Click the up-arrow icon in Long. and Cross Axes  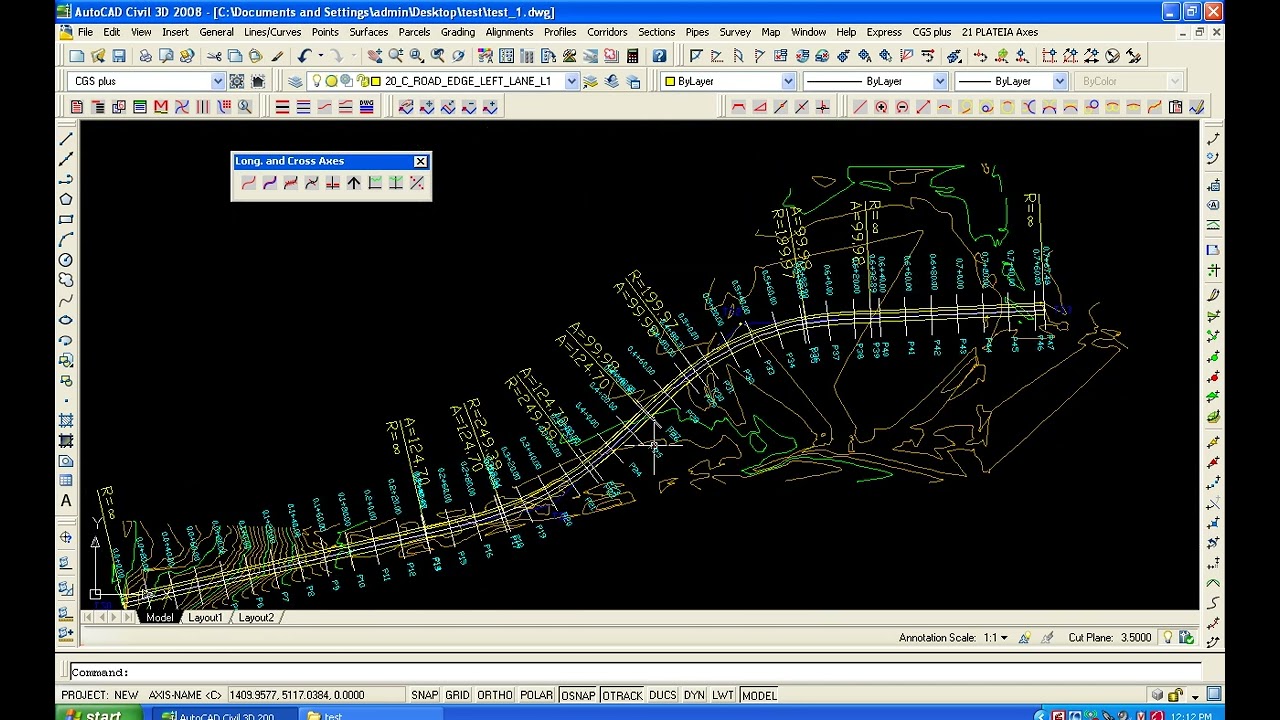tap(354, 183)
